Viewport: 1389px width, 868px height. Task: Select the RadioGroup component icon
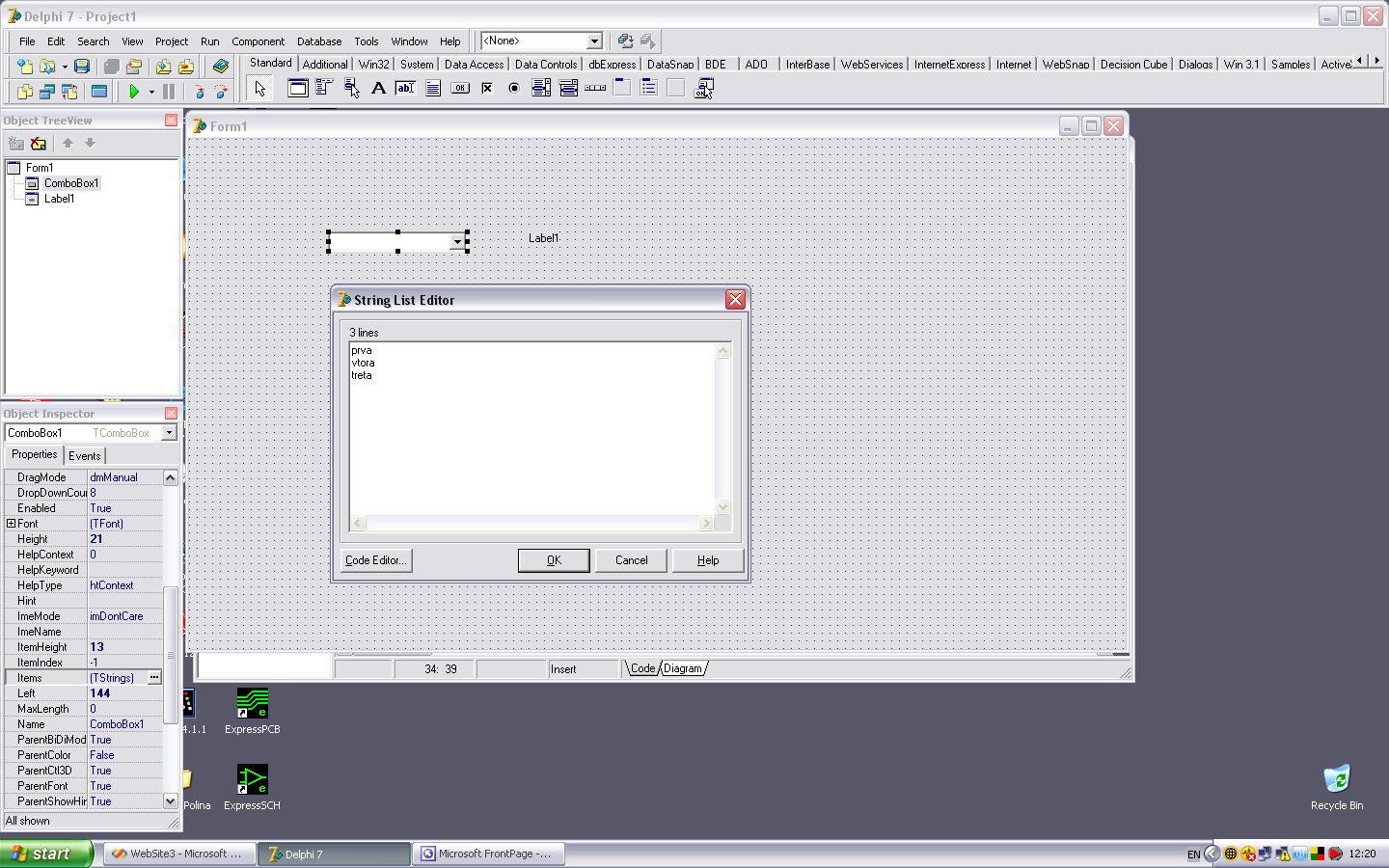(649, 88)
